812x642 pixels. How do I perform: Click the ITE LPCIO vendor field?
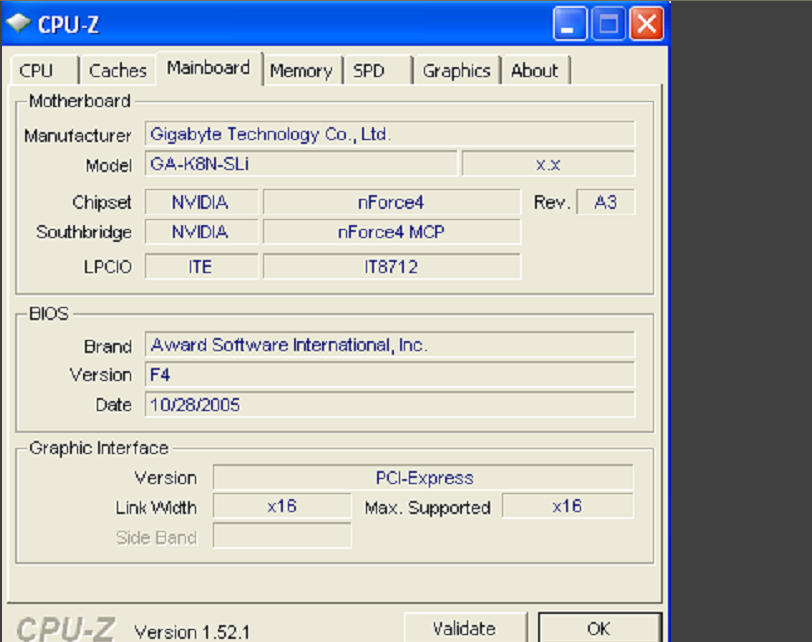pos(201,267)
